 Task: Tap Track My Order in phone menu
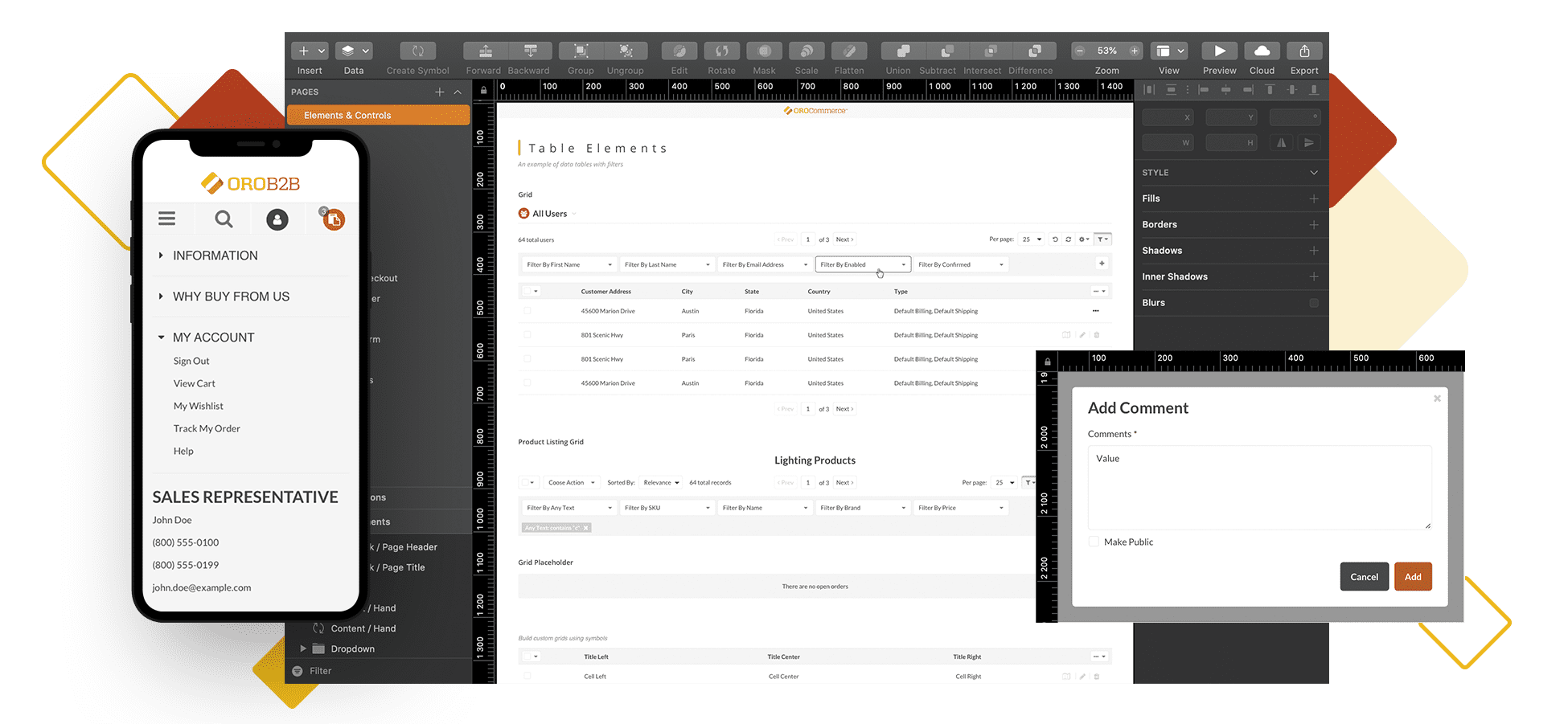[207, 429]
